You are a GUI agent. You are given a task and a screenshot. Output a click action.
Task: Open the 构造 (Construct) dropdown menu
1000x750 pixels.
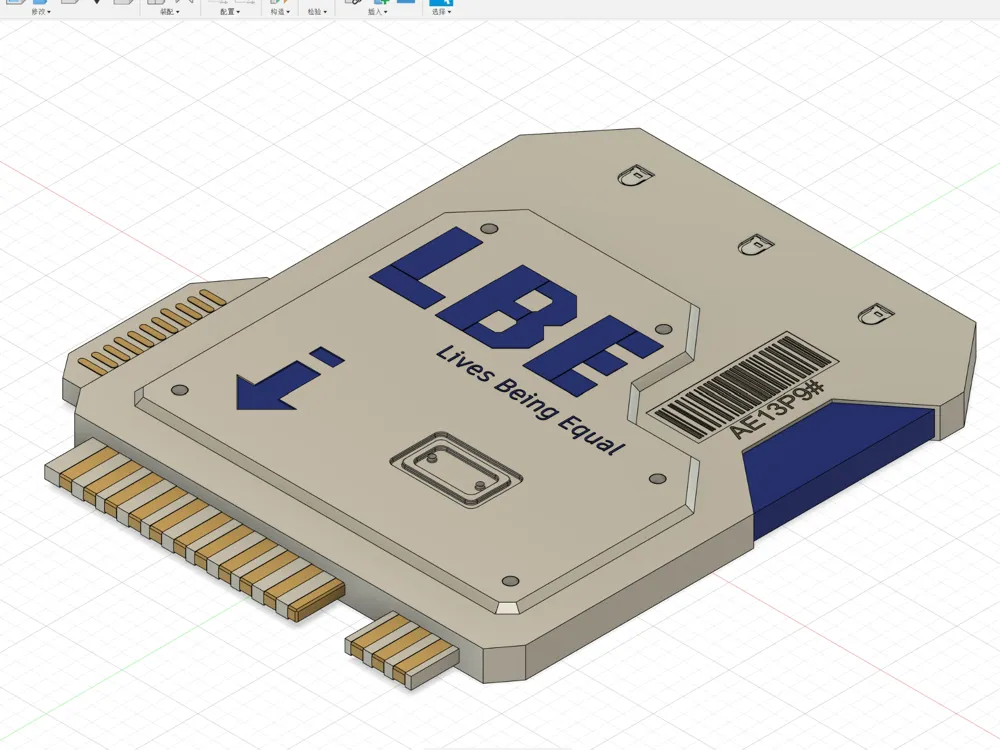pyautogui.click(x=279, y=11)
